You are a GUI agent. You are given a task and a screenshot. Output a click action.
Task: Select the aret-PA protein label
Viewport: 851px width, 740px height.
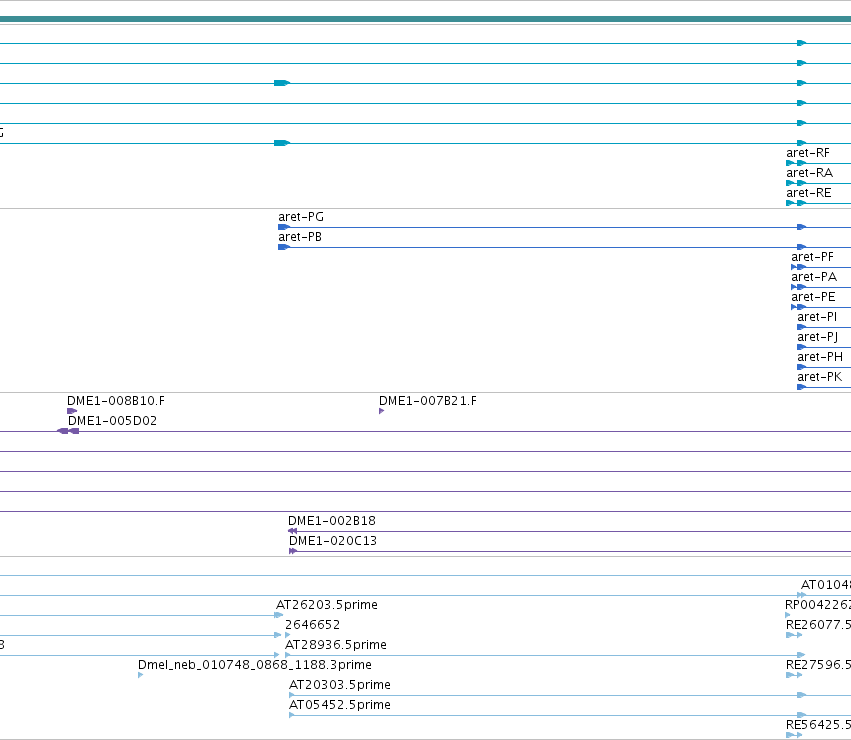point(814,277)
